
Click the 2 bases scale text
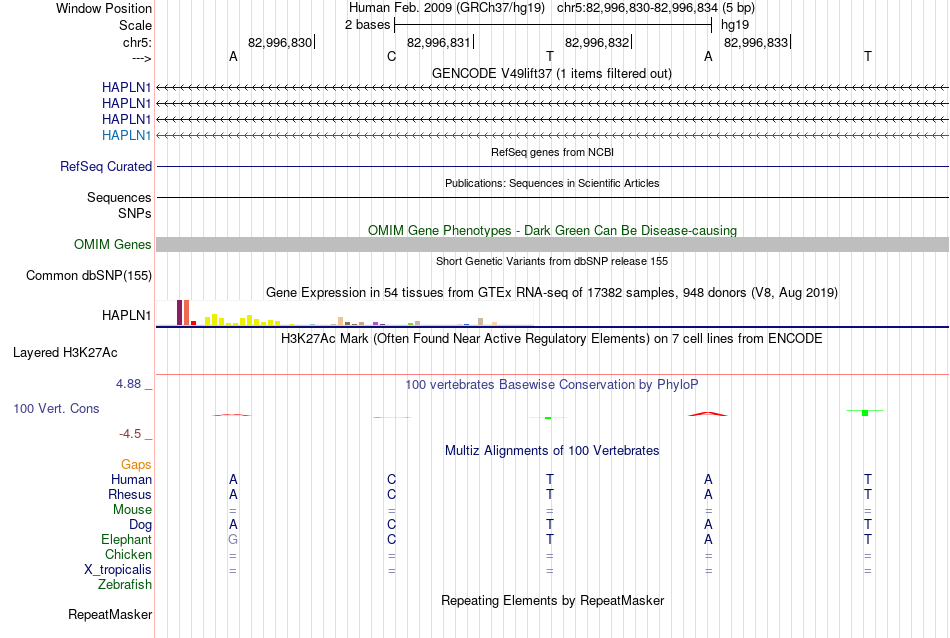point(367,25)
